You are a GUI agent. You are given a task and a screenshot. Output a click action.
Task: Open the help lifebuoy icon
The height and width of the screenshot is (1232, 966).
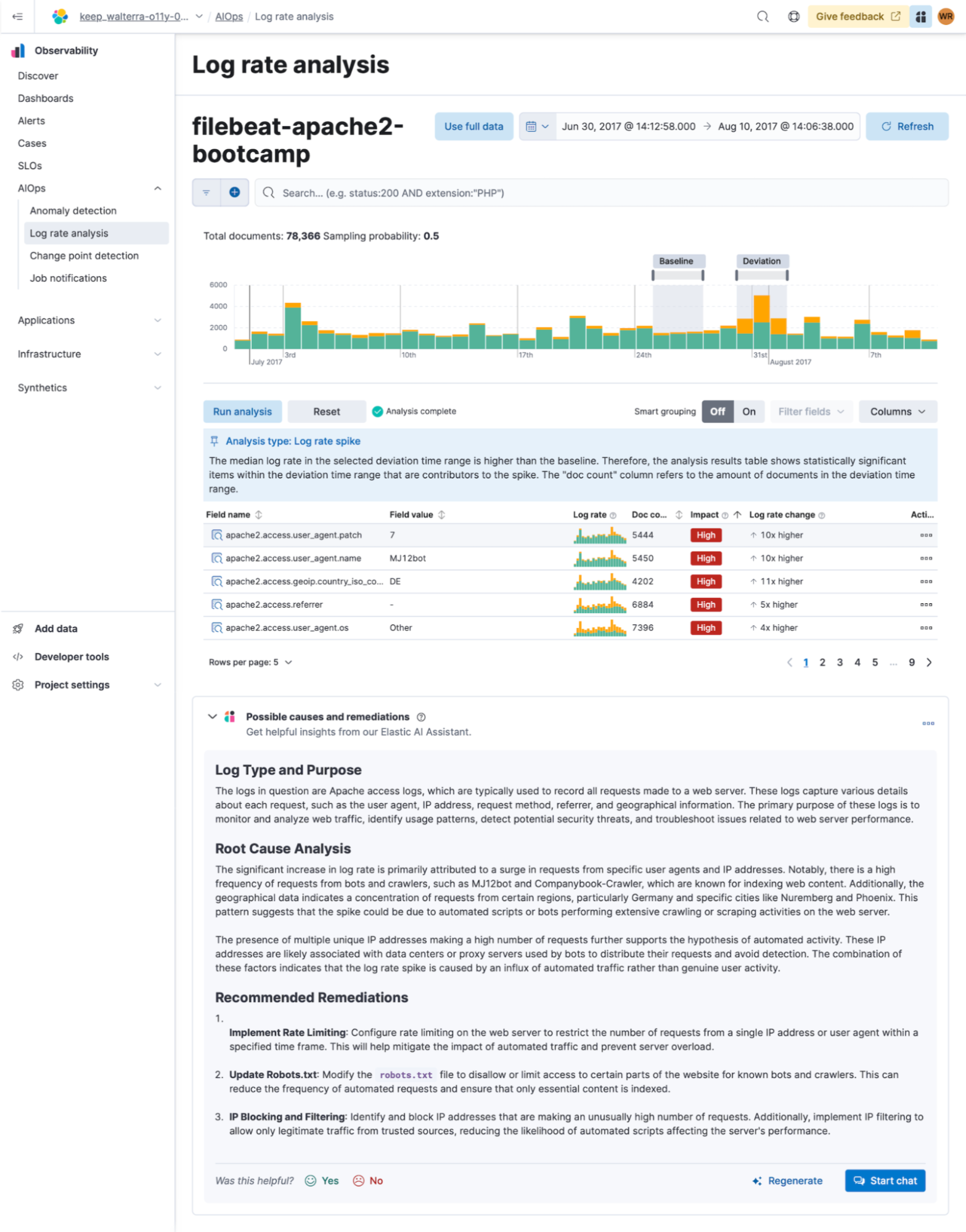coord(793,17)
